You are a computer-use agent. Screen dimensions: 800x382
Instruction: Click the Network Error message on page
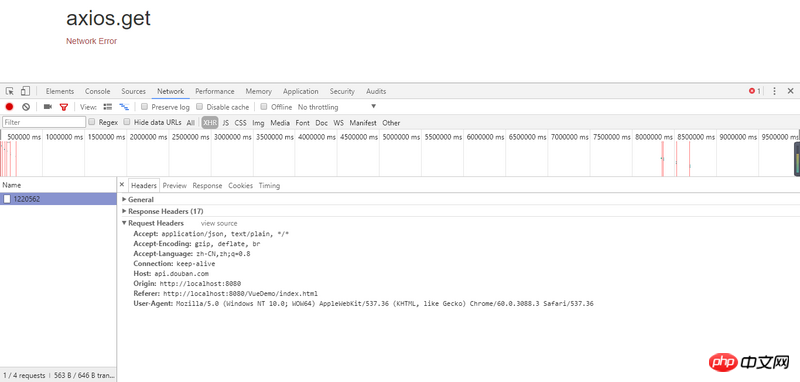tap(91, 41)
